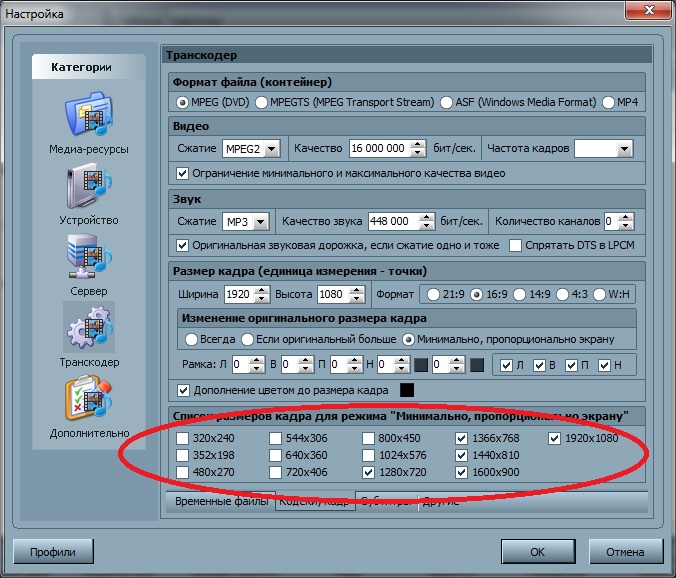Select the Транскодер category icon

pos(89,331)
